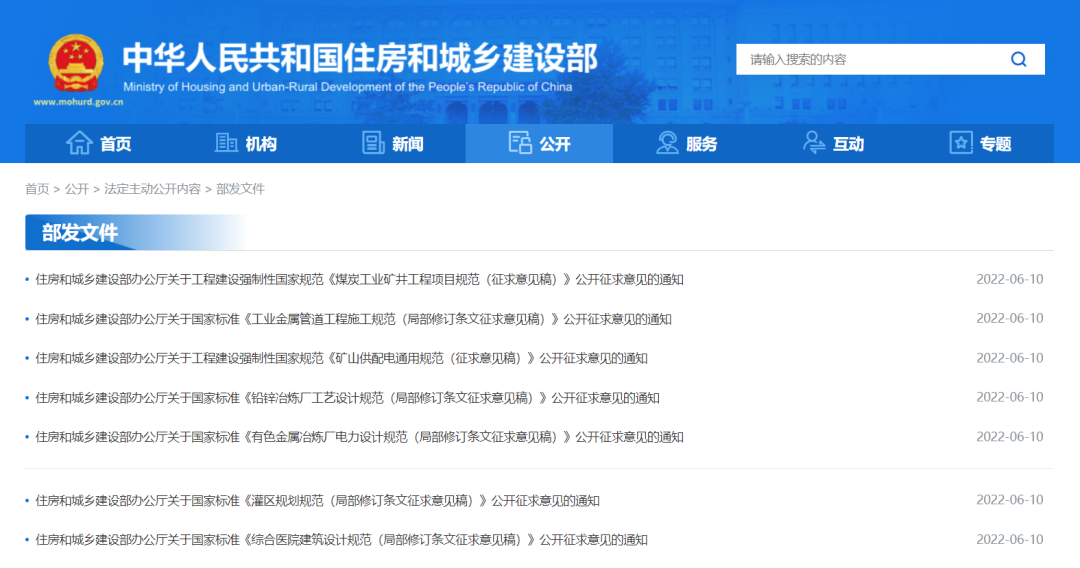Viewport: 1080px width, 568px height.
Task: Click the building icon beside 机构
Action: click(226, 143)
